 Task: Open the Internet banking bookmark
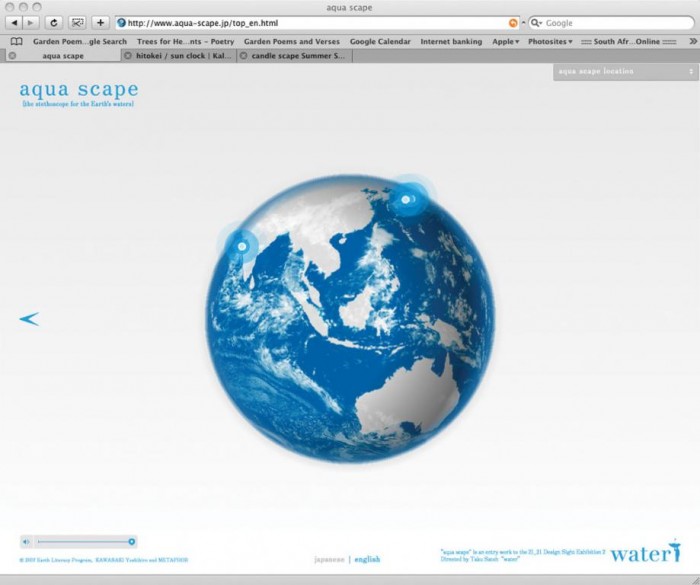click(451, 42)
